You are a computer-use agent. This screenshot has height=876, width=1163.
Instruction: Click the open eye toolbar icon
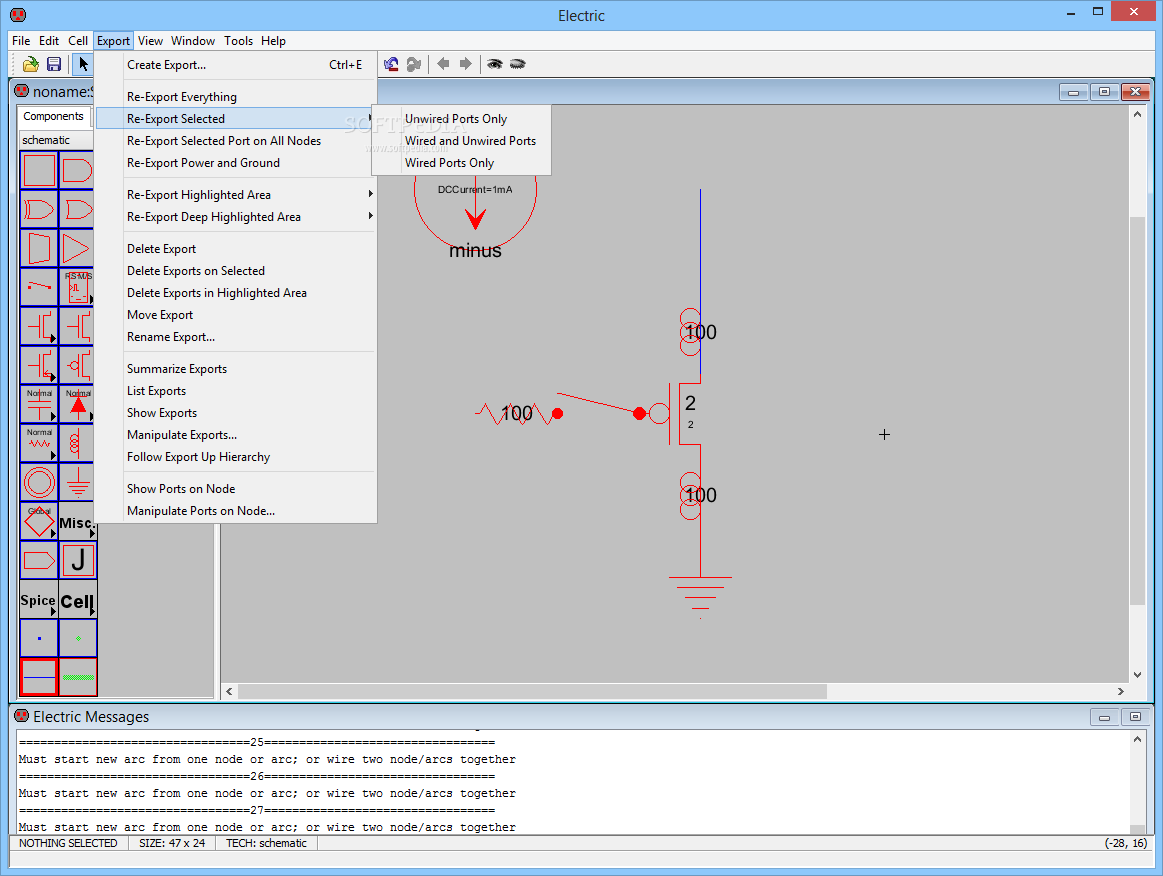tap(494, 65)
